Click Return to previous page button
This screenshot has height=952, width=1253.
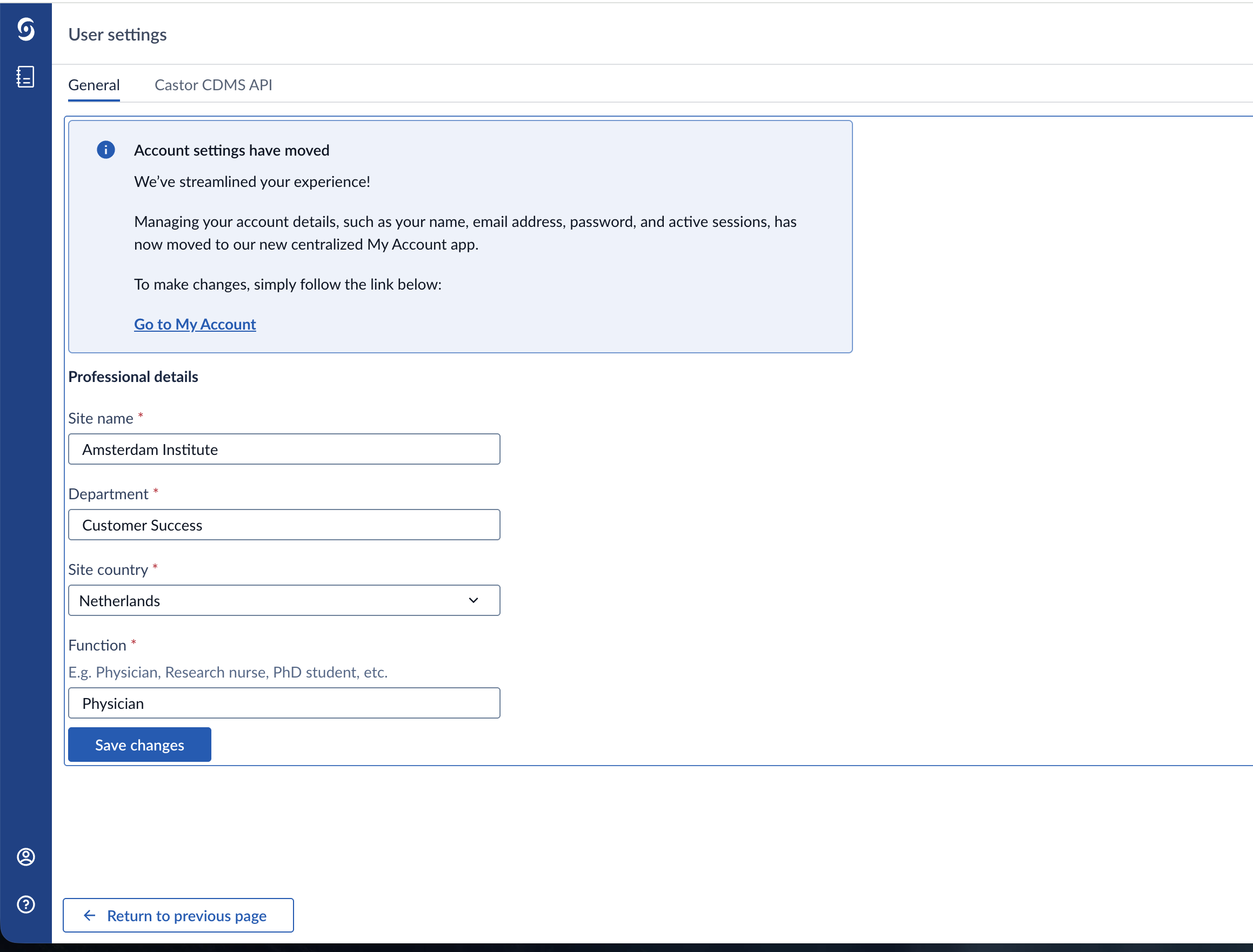(178, 915)
